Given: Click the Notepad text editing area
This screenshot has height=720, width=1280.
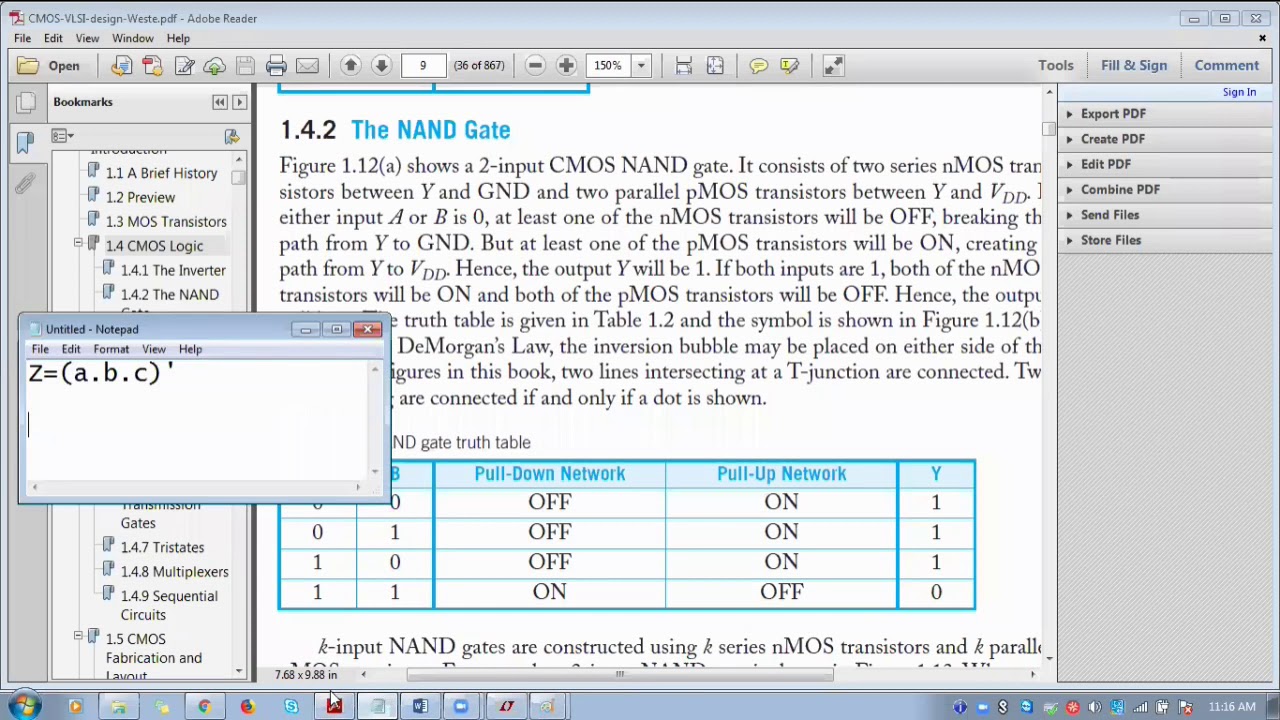Looking at the screenshot, I should [197, 420].
